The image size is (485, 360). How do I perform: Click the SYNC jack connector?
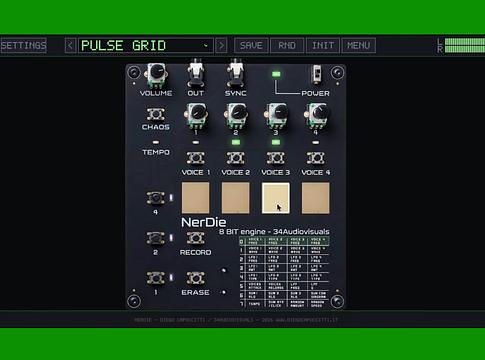pos(236,72)
